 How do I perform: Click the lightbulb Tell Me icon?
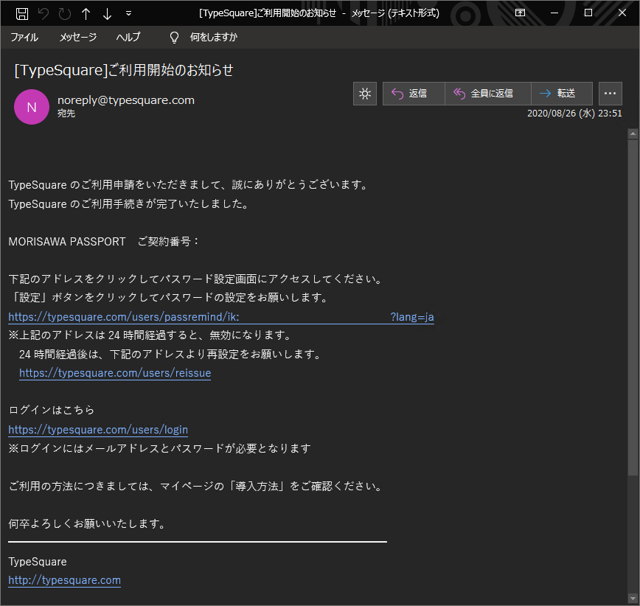pos(174,38)
